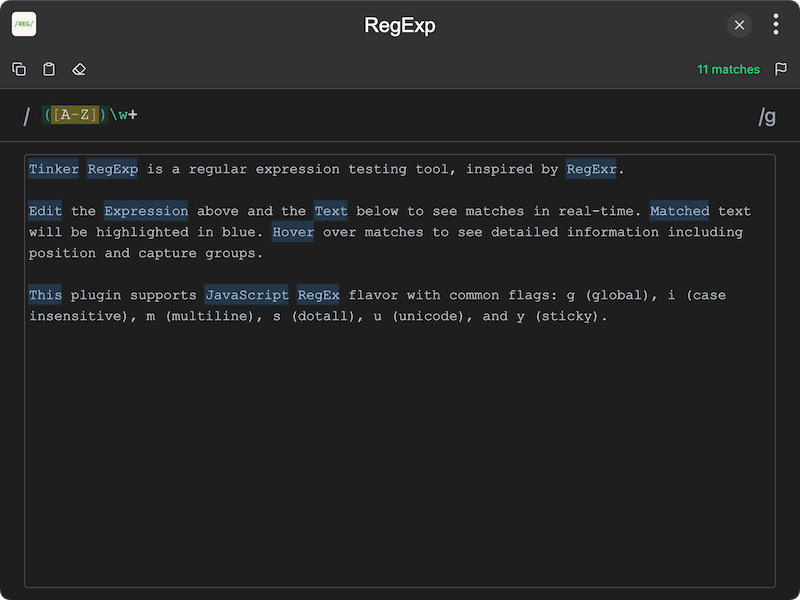Click the \w+ token in the pattern
The image size is (800, 600).
(125, 115)
